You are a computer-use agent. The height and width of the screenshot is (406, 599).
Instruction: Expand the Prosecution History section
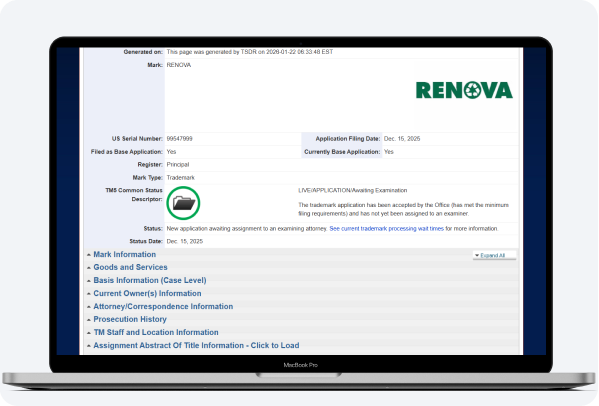coord(130,319)
